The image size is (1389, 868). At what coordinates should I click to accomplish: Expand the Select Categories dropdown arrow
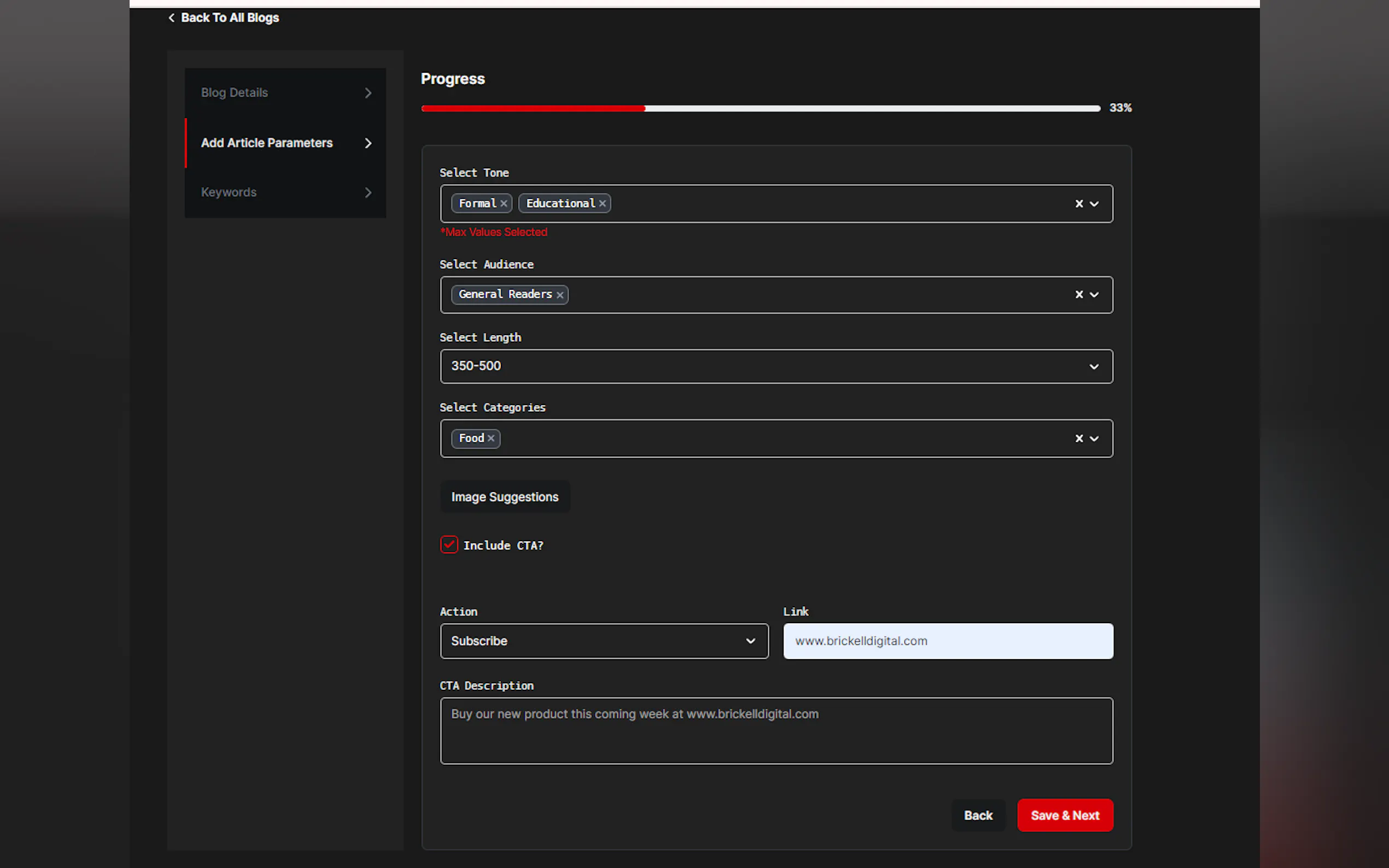tap(1094, 438)
